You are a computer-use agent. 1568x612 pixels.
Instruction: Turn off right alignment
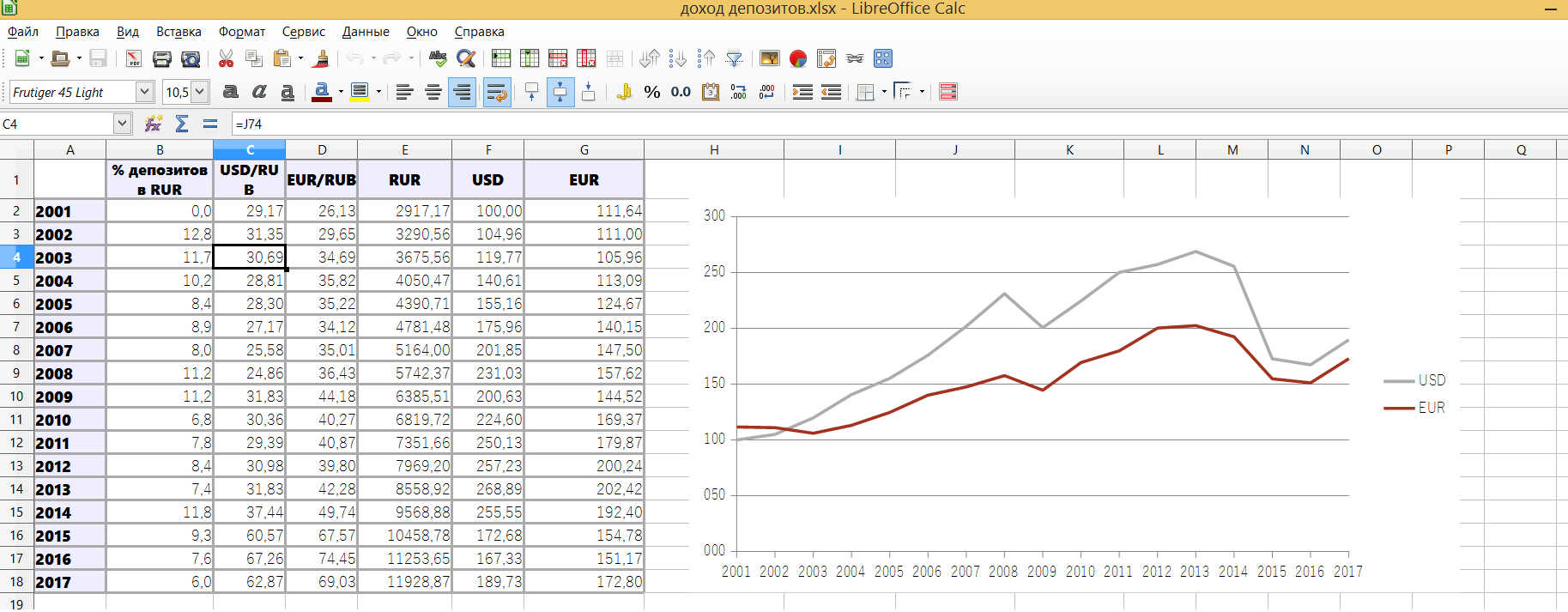click(462, 92)
